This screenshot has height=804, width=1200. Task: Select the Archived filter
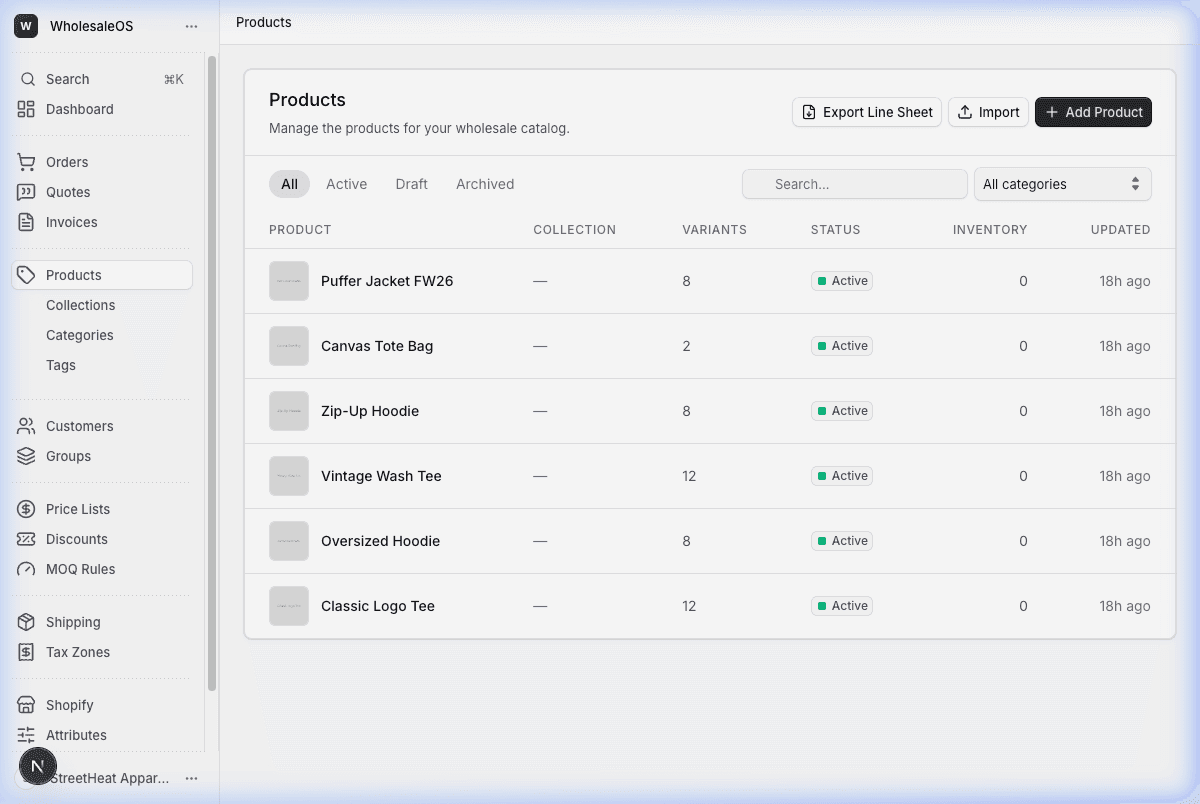tap(484, 184)
